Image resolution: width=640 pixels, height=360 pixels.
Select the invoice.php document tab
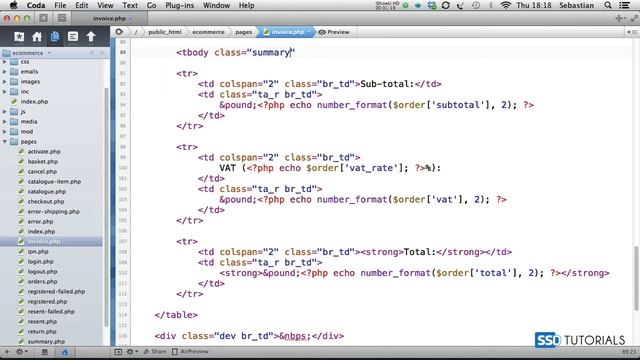pos(109,18)
